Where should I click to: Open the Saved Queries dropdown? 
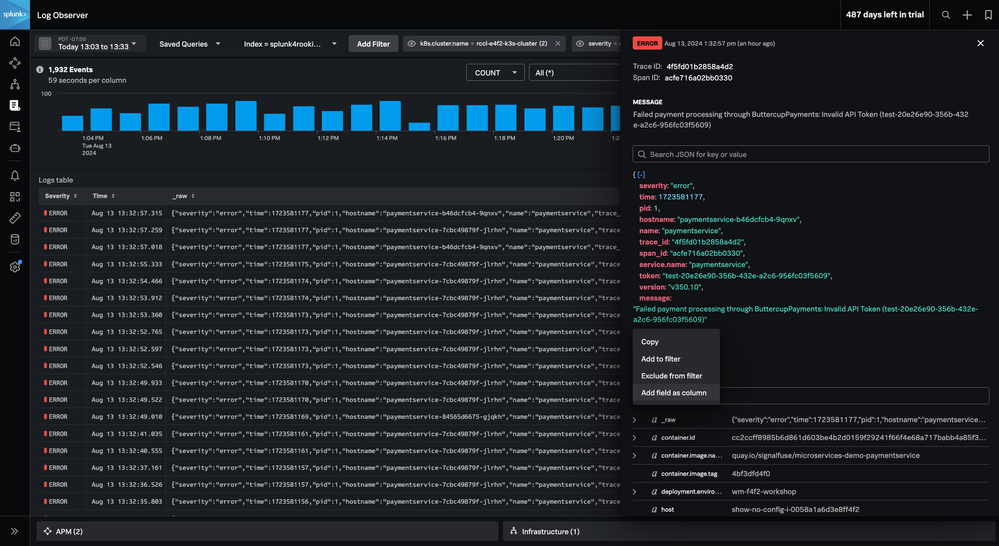point(189,44)
